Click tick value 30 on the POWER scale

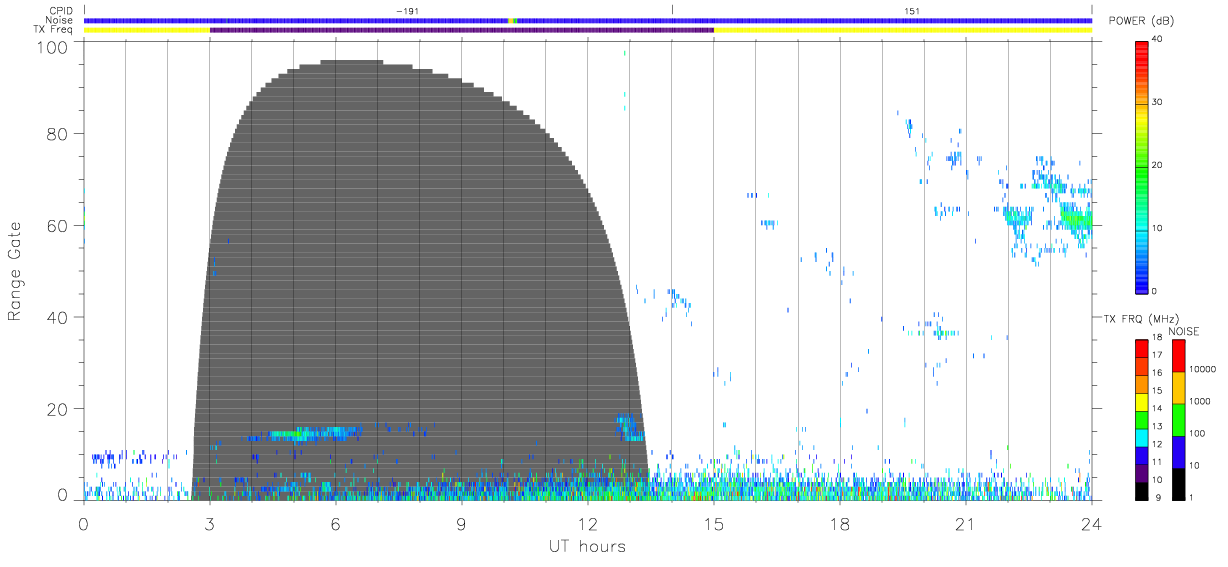click(1158, 103)
